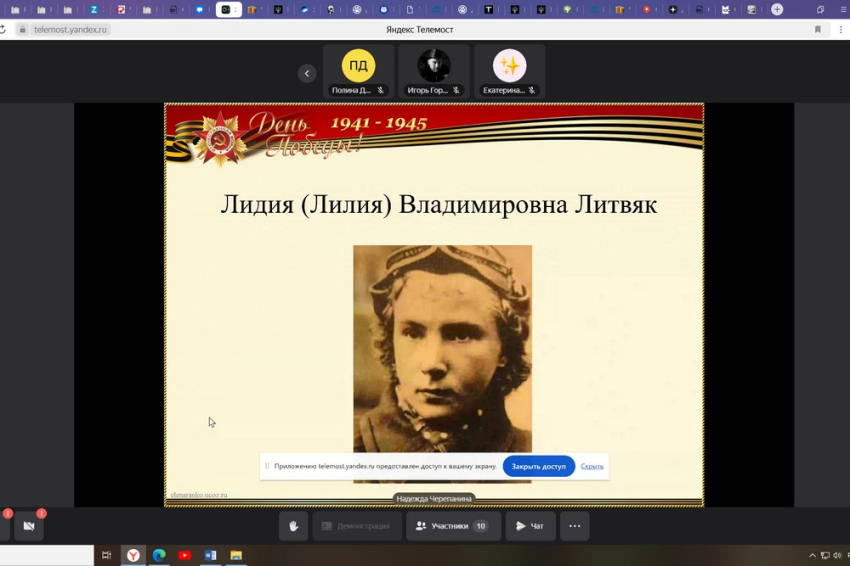This screenshot has width=850, height=566.
Task: Open the Чат chat panel
Action: click(x=530, y=526)
